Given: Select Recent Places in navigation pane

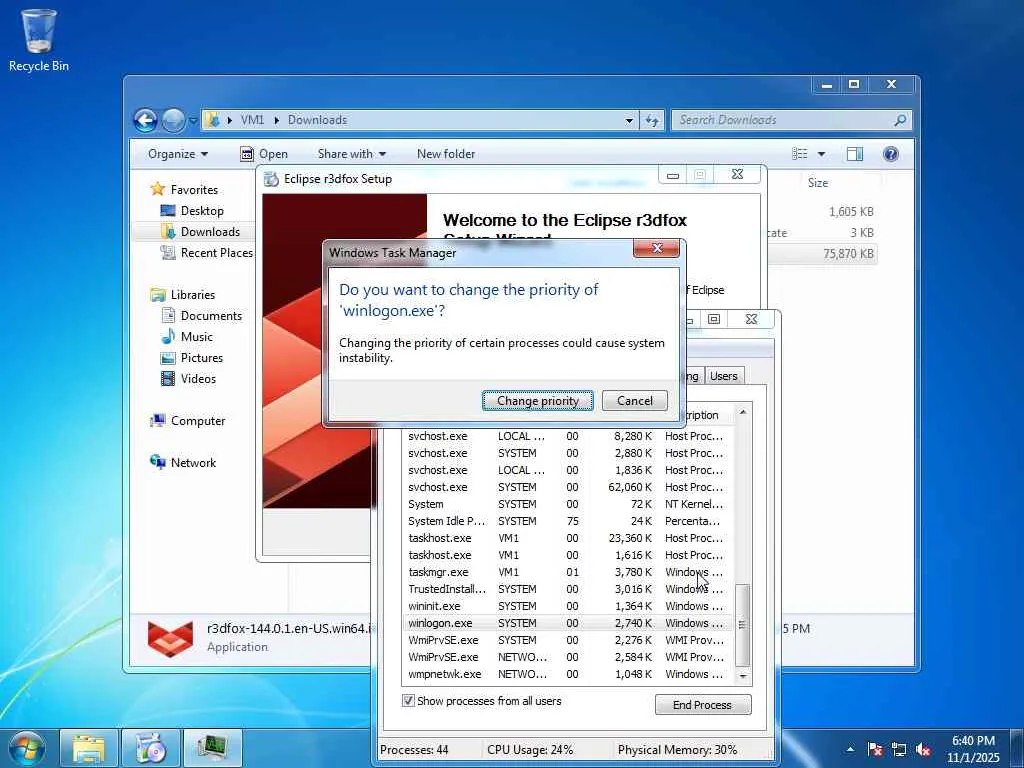Looking at the screenshot, I should coord(206,253).
